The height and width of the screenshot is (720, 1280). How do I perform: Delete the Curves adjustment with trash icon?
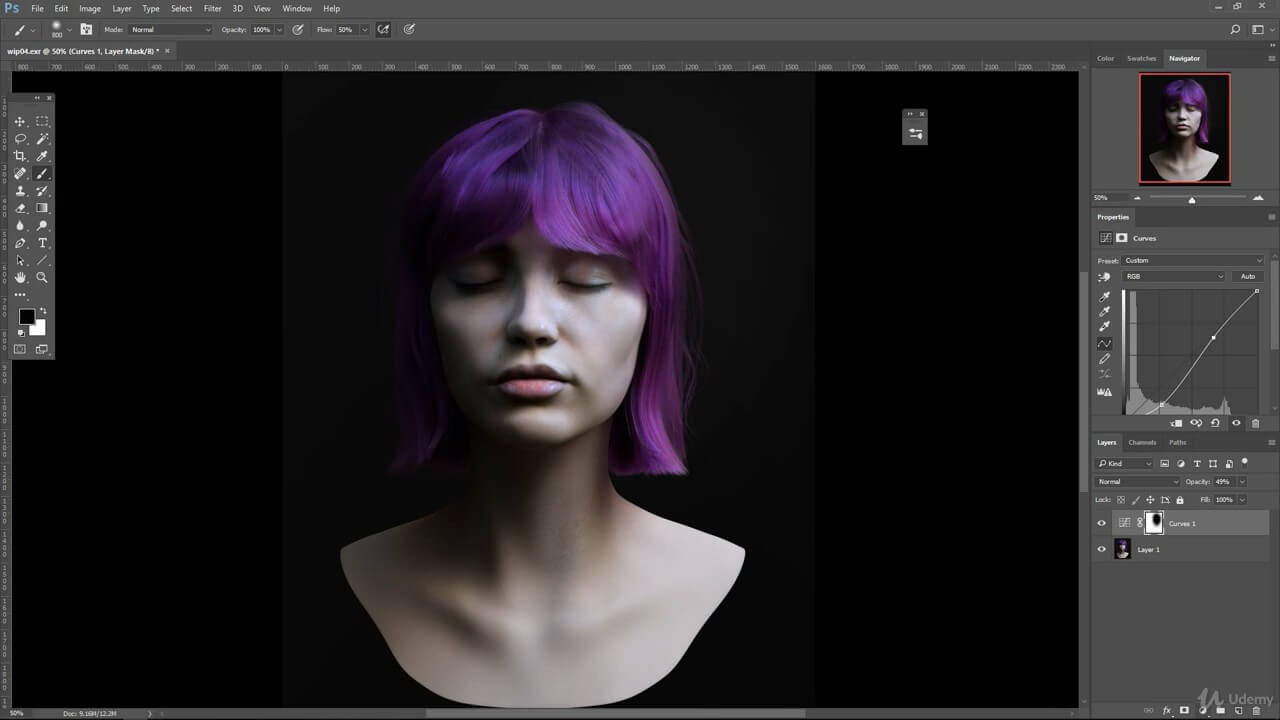click(x=1256, y=423)
